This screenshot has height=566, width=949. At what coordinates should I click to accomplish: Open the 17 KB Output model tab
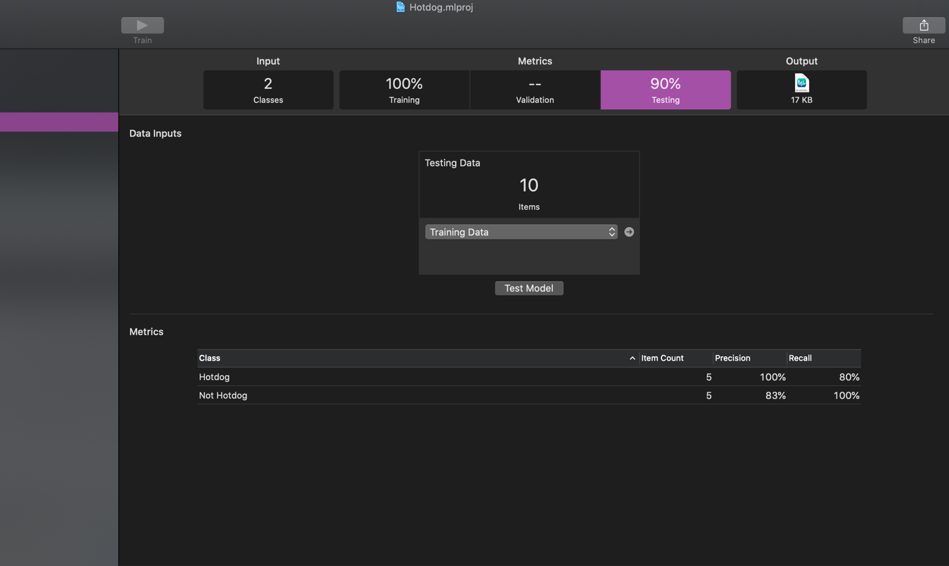click(x=801, y=90)
